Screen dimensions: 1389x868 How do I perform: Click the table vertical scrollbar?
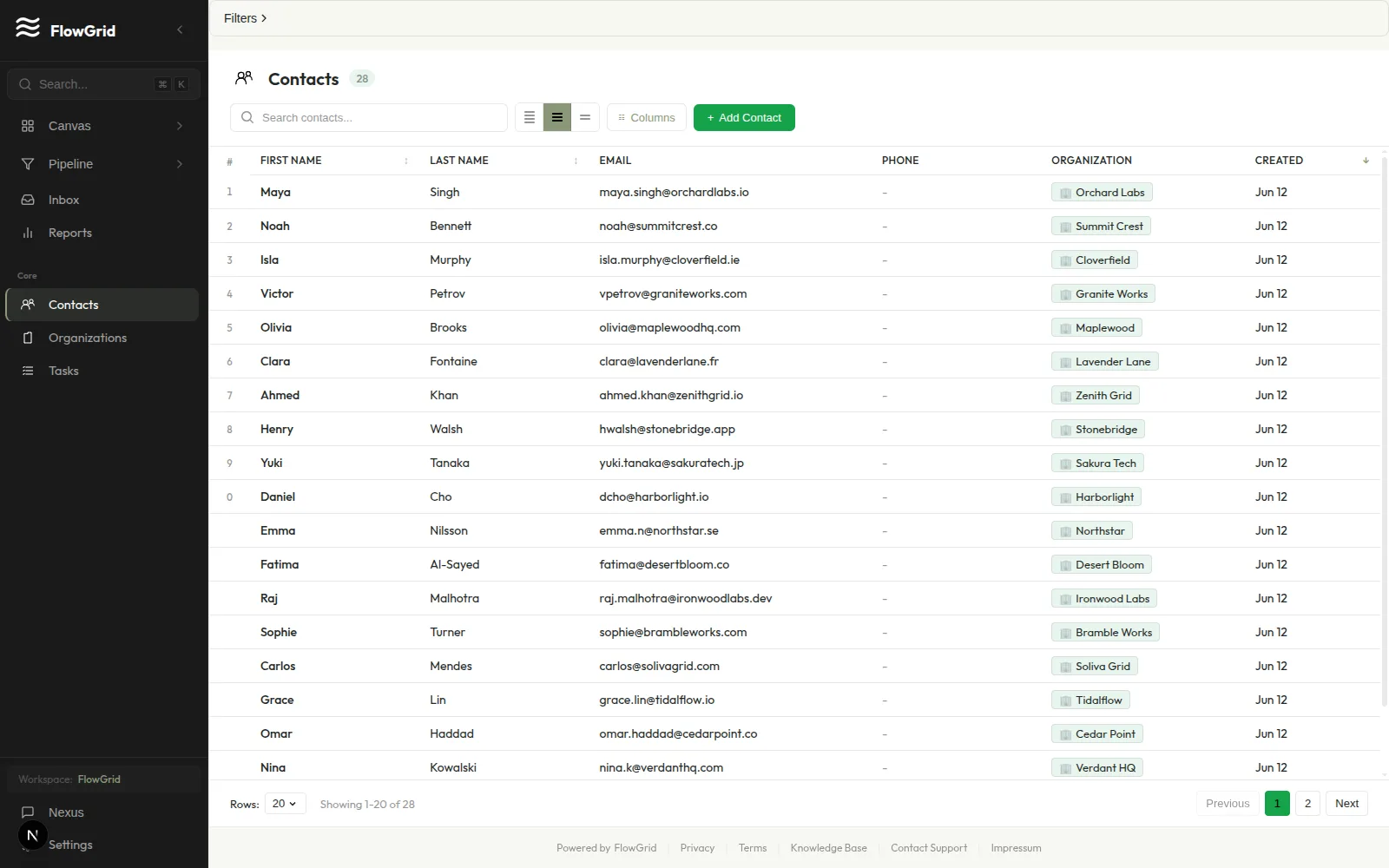coord(1384,434)
